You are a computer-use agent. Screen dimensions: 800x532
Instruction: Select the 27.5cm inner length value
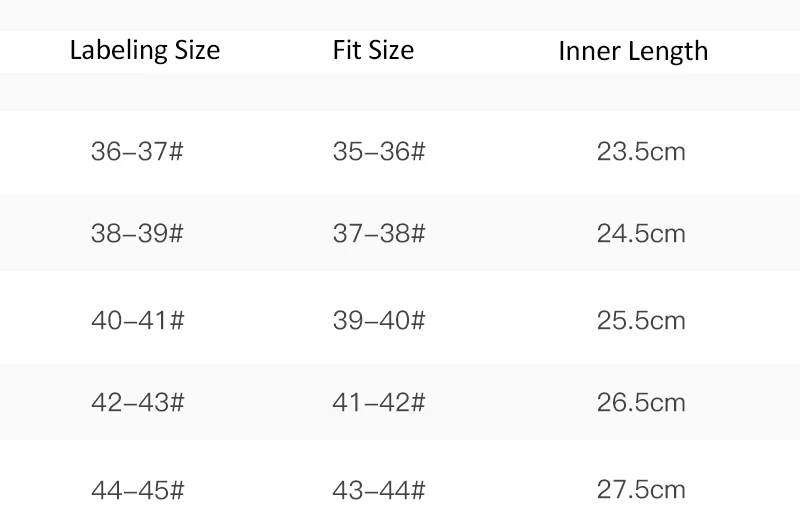(641, 490)
